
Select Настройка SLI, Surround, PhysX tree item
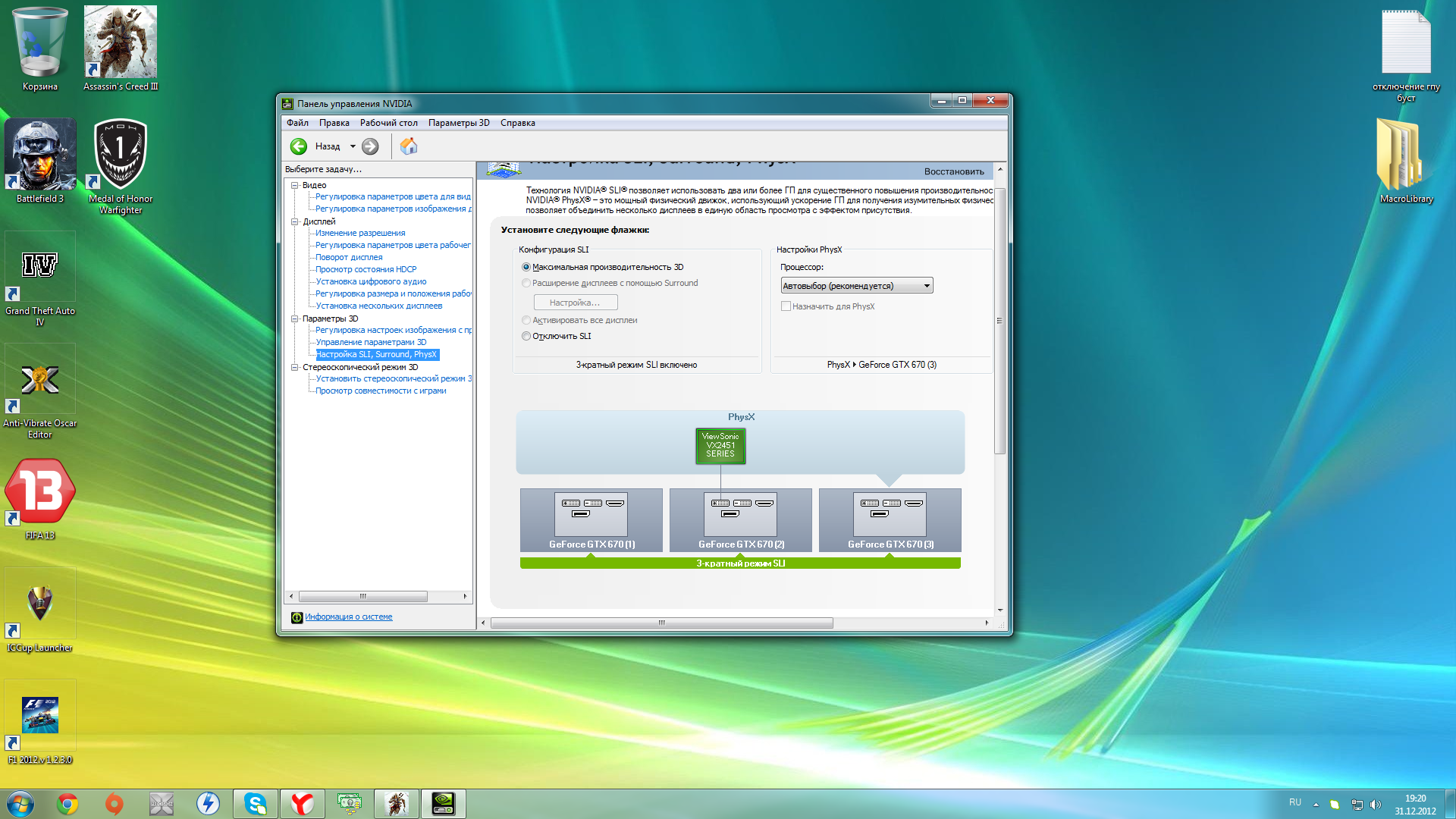[377, 354]
